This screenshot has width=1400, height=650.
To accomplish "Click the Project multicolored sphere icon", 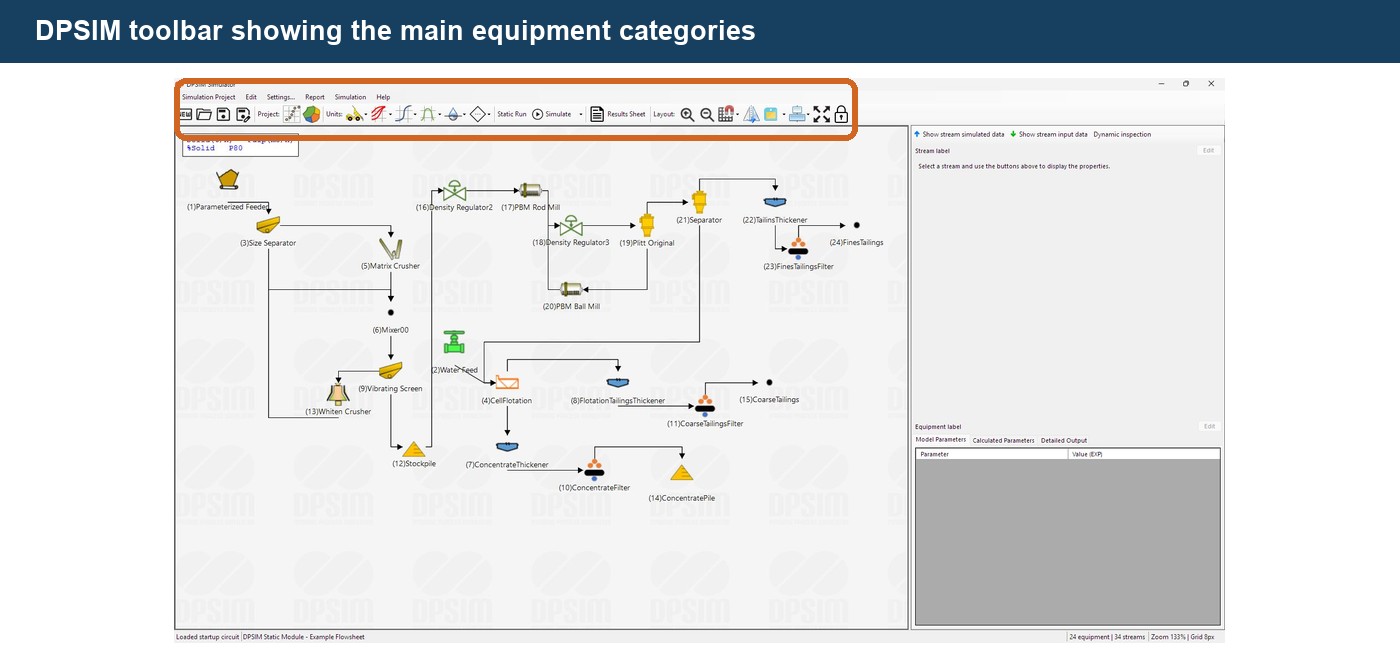I will pos(311,114).
